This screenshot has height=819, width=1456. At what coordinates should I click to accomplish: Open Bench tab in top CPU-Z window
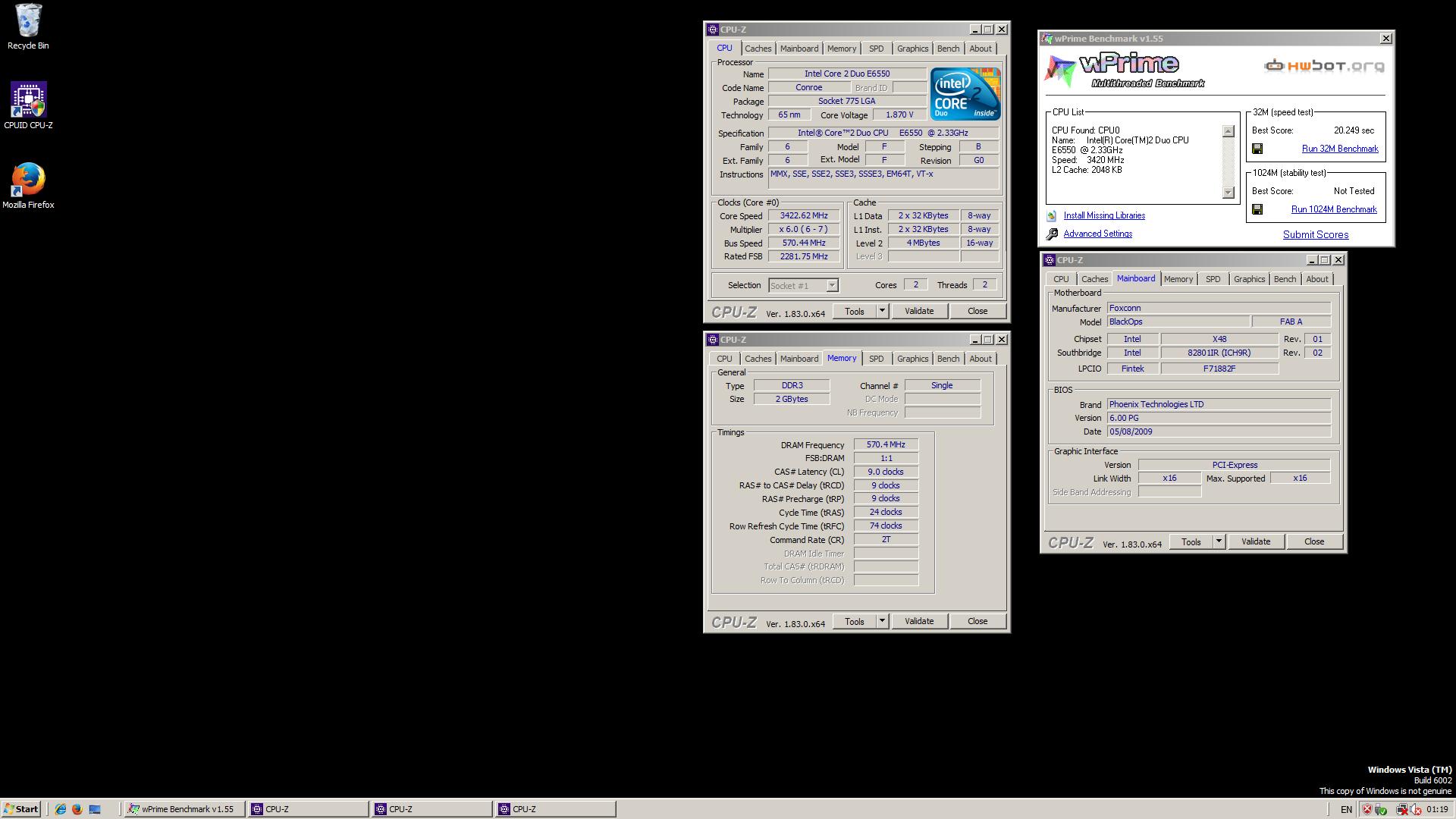click(948, 49)
